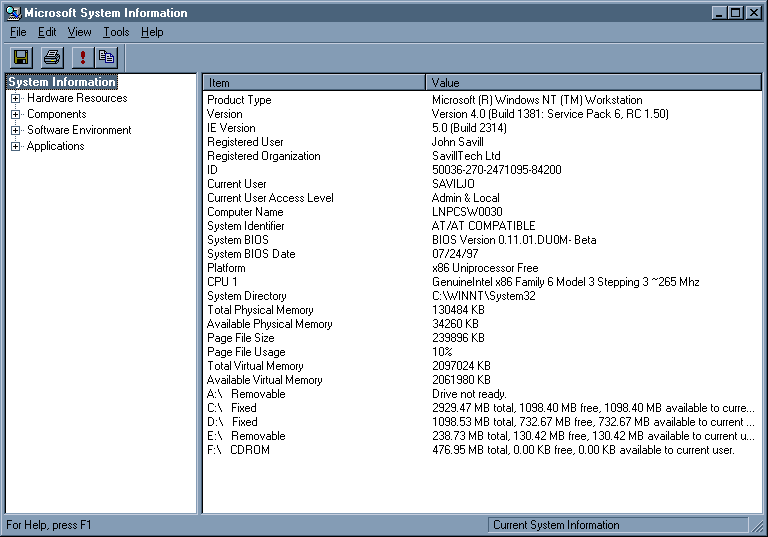Click the E:\ Removable drive row
This screenshot has height=537, width=768.
[482, 436]
